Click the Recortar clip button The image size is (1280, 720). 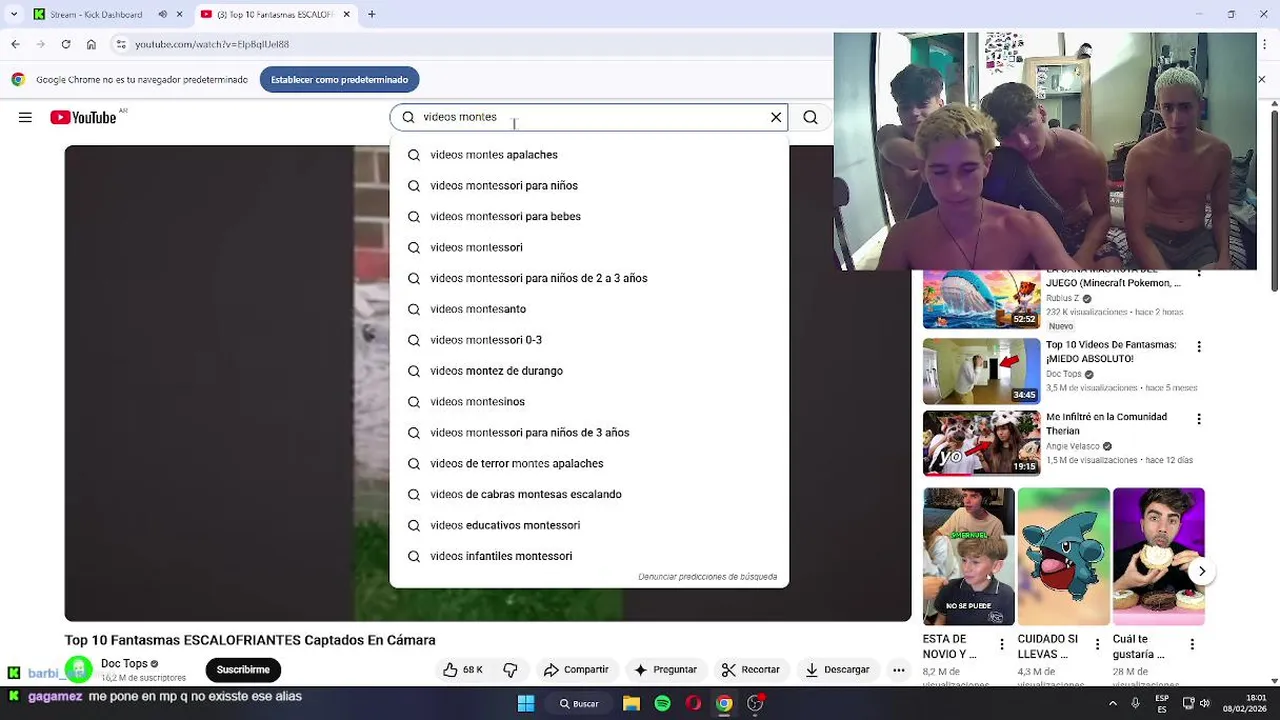(x=750, y=670)
